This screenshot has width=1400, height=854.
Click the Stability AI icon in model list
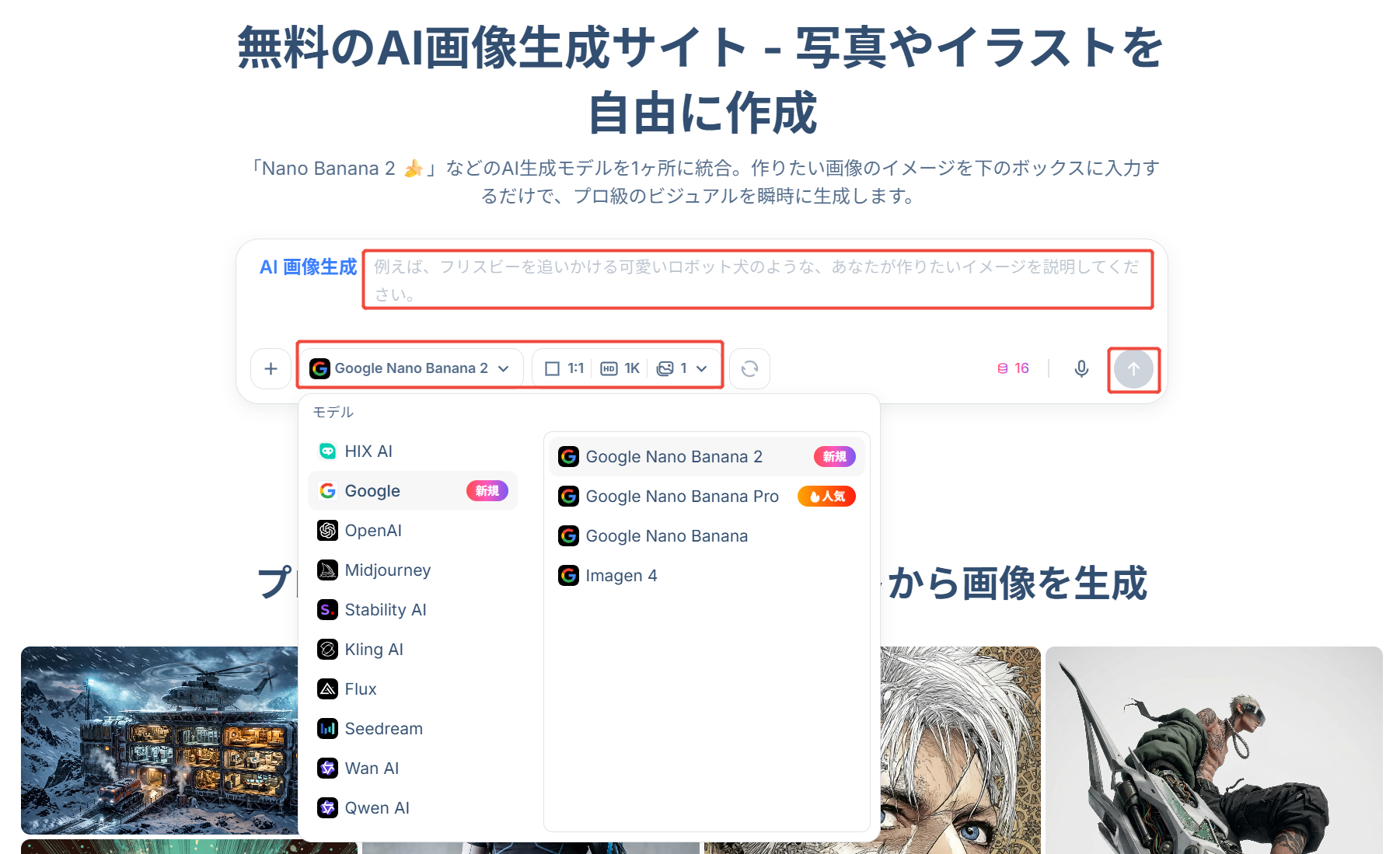click(x=326, y=609)
